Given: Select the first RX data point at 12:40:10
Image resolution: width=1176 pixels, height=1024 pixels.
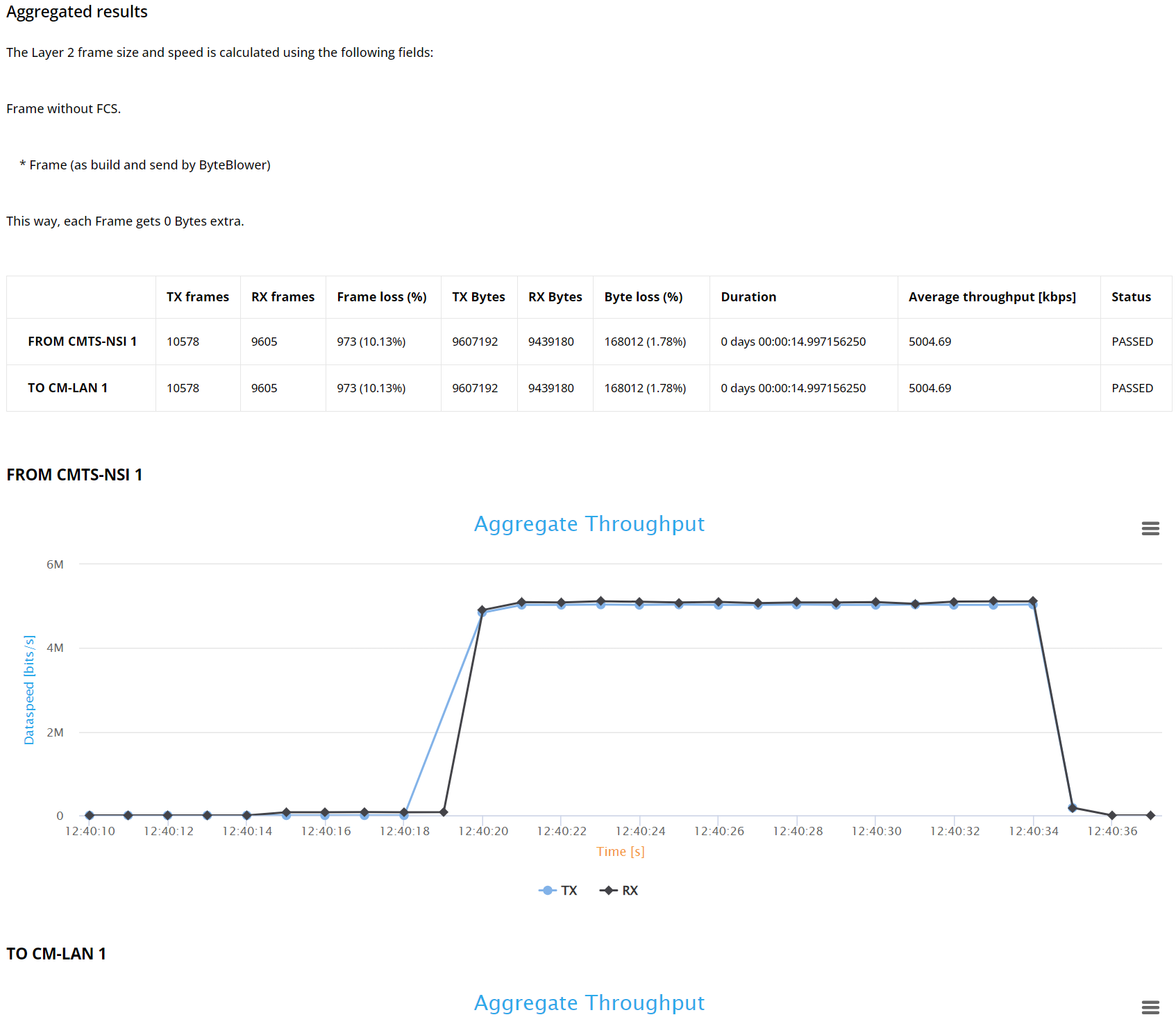Looking at the screenshot, I should coord(88,816).
